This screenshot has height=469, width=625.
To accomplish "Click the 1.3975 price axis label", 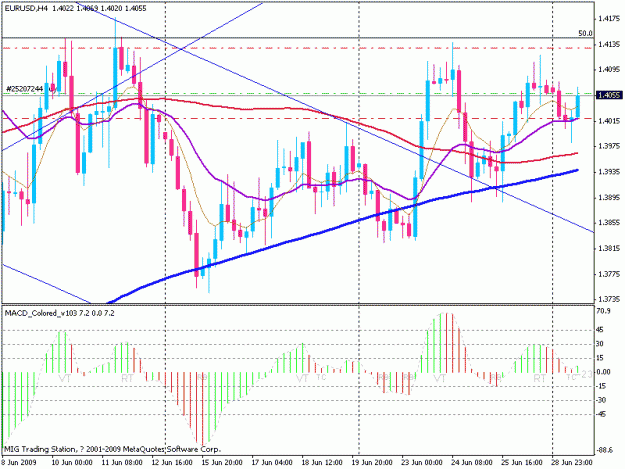I will pyautogui.click(x=609, y=146).
